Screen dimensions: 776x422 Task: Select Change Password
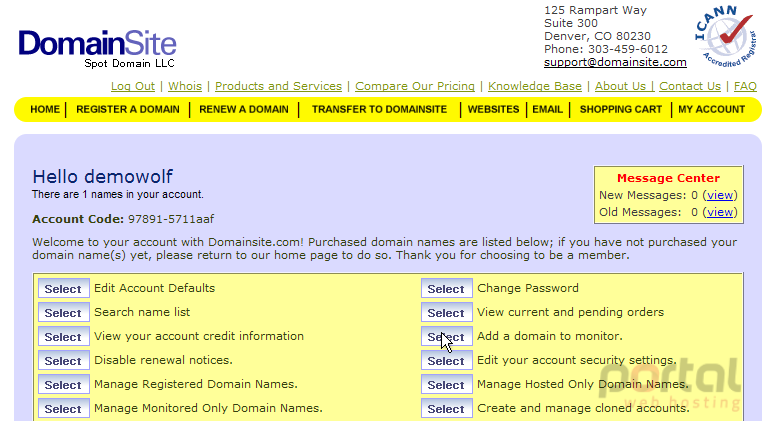tap(446, 288)
